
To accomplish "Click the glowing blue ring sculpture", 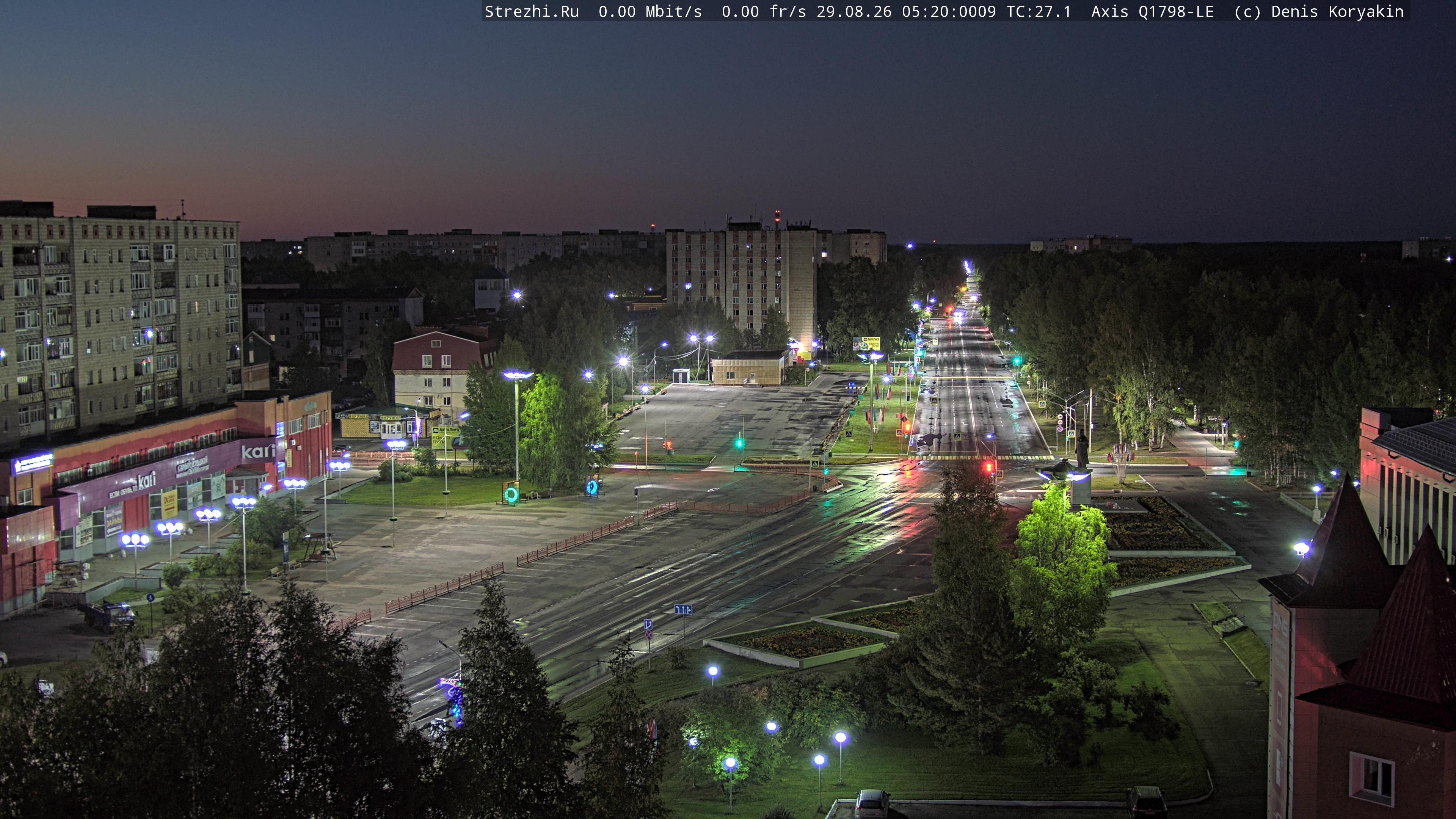I will (592, 486).
